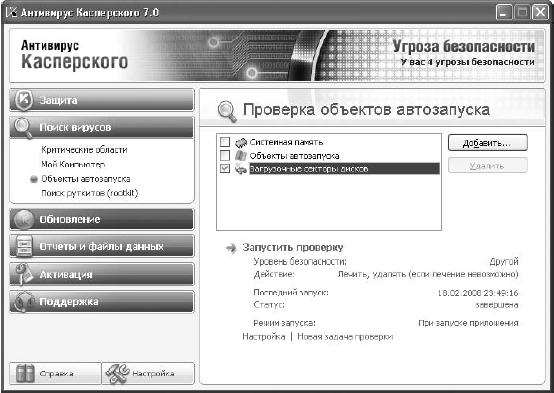Click Угроза безопасности status banner

464,47
